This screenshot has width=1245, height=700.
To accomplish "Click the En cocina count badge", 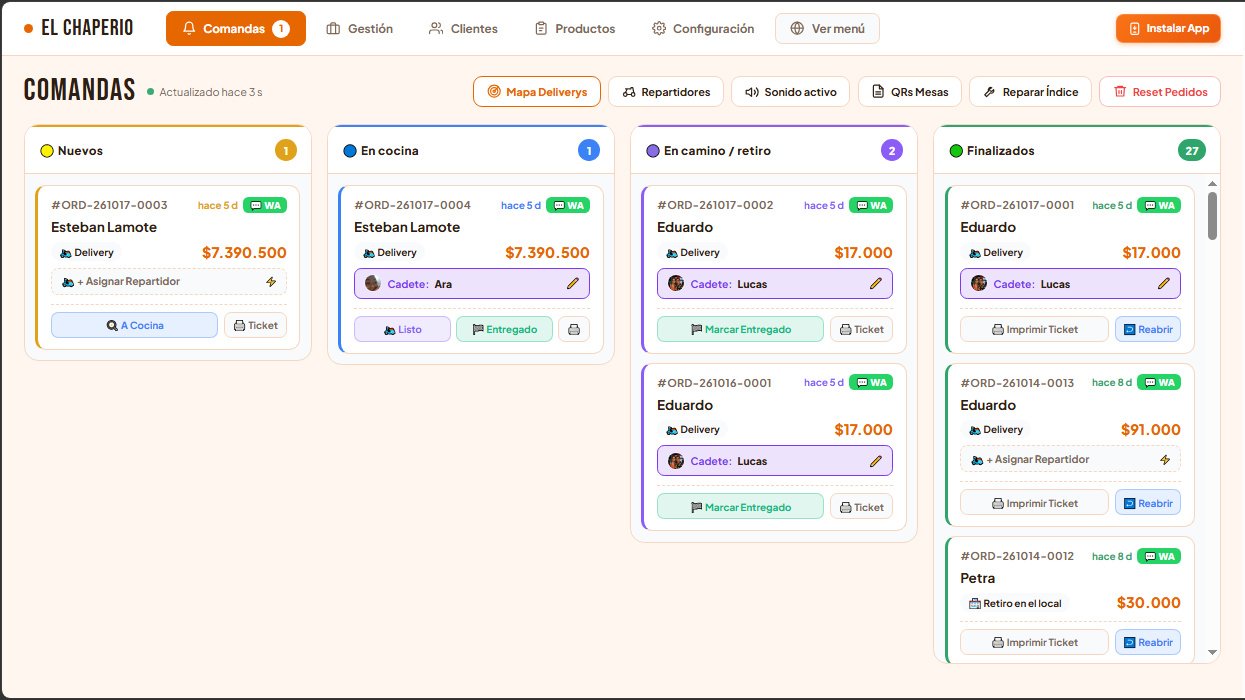I will pyautogui.click(x=589, y=151).
